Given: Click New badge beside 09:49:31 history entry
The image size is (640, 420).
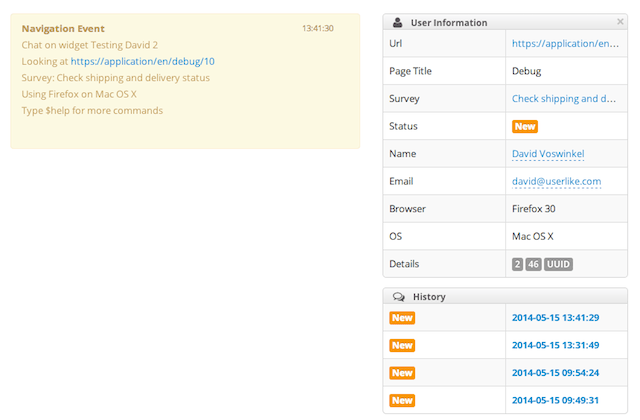Looking at the screenshot, I should [x=402, y=400].
